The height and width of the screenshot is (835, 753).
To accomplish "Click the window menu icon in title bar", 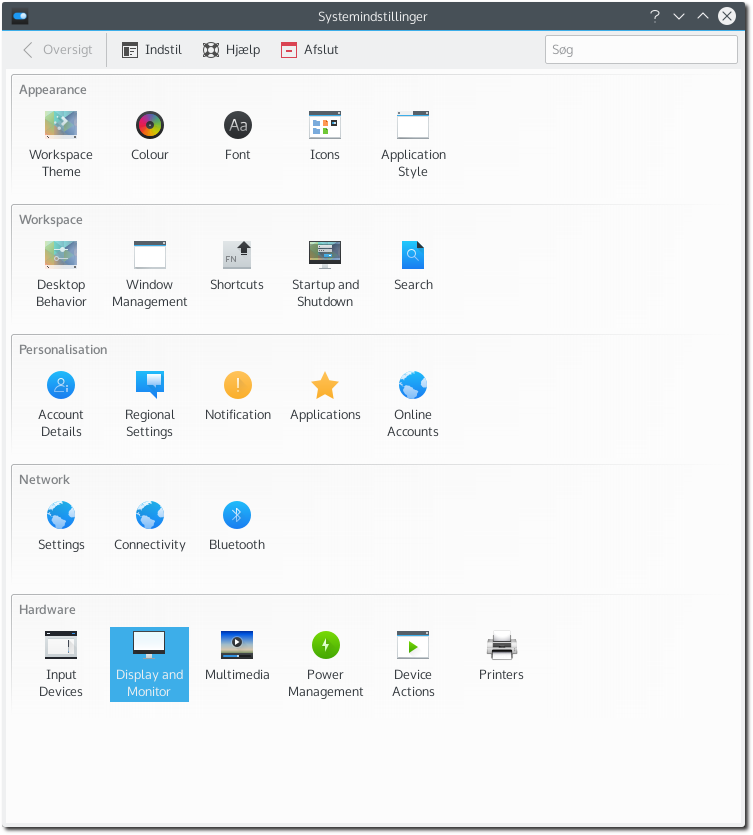I will pyautogui.click(x=20, y=16).
